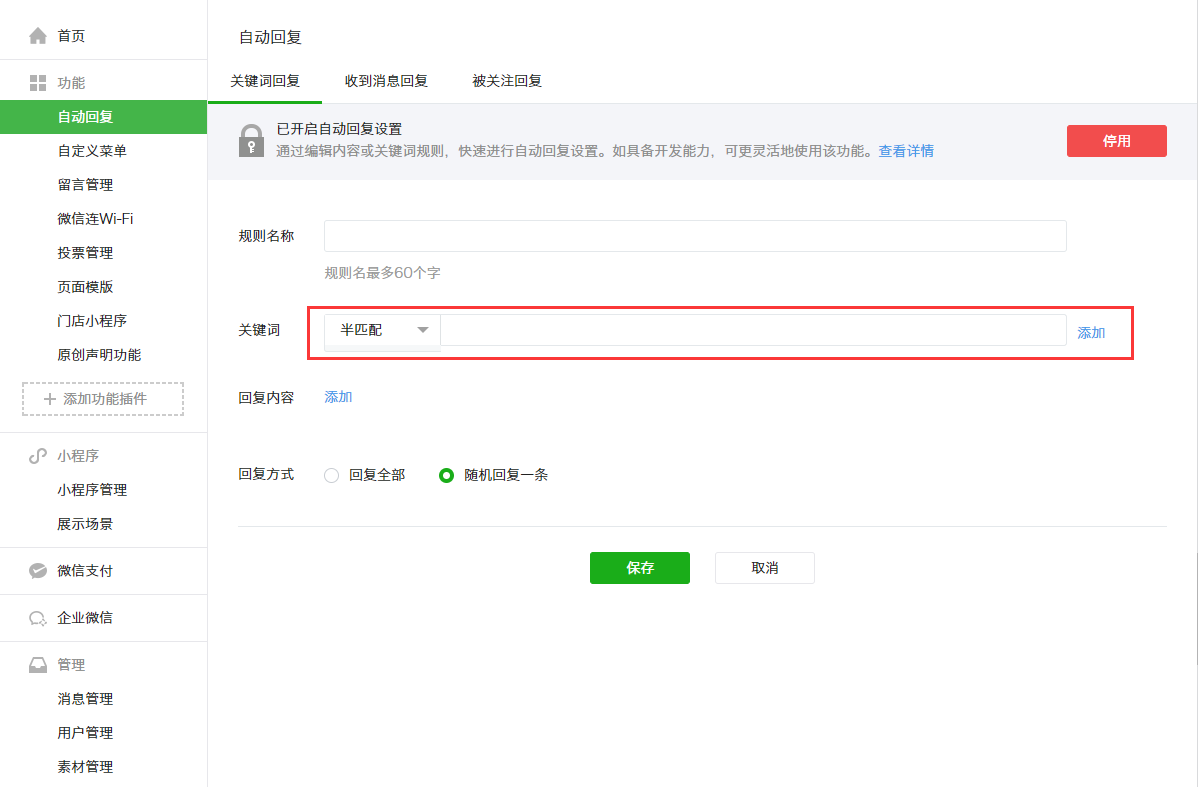Click the green 保存 button
The width and height of the screenshot is (1198, 787).
[x=639, y=568]
